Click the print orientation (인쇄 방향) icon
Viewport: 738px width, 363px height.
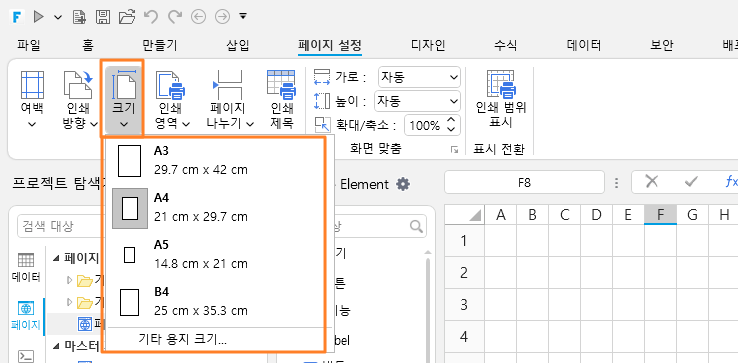coord(78,84)
